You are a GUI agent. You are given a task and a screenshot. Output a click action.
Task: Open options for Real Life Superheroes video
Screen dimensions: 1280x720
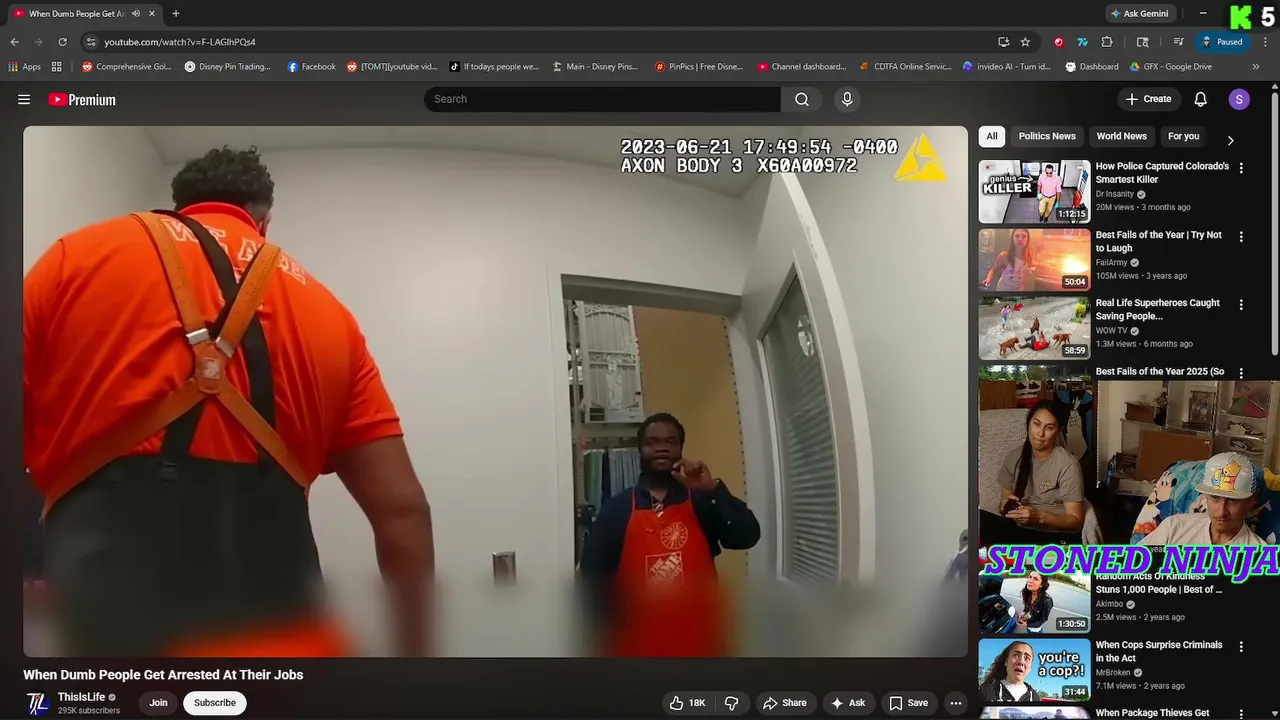(1241, 305)
